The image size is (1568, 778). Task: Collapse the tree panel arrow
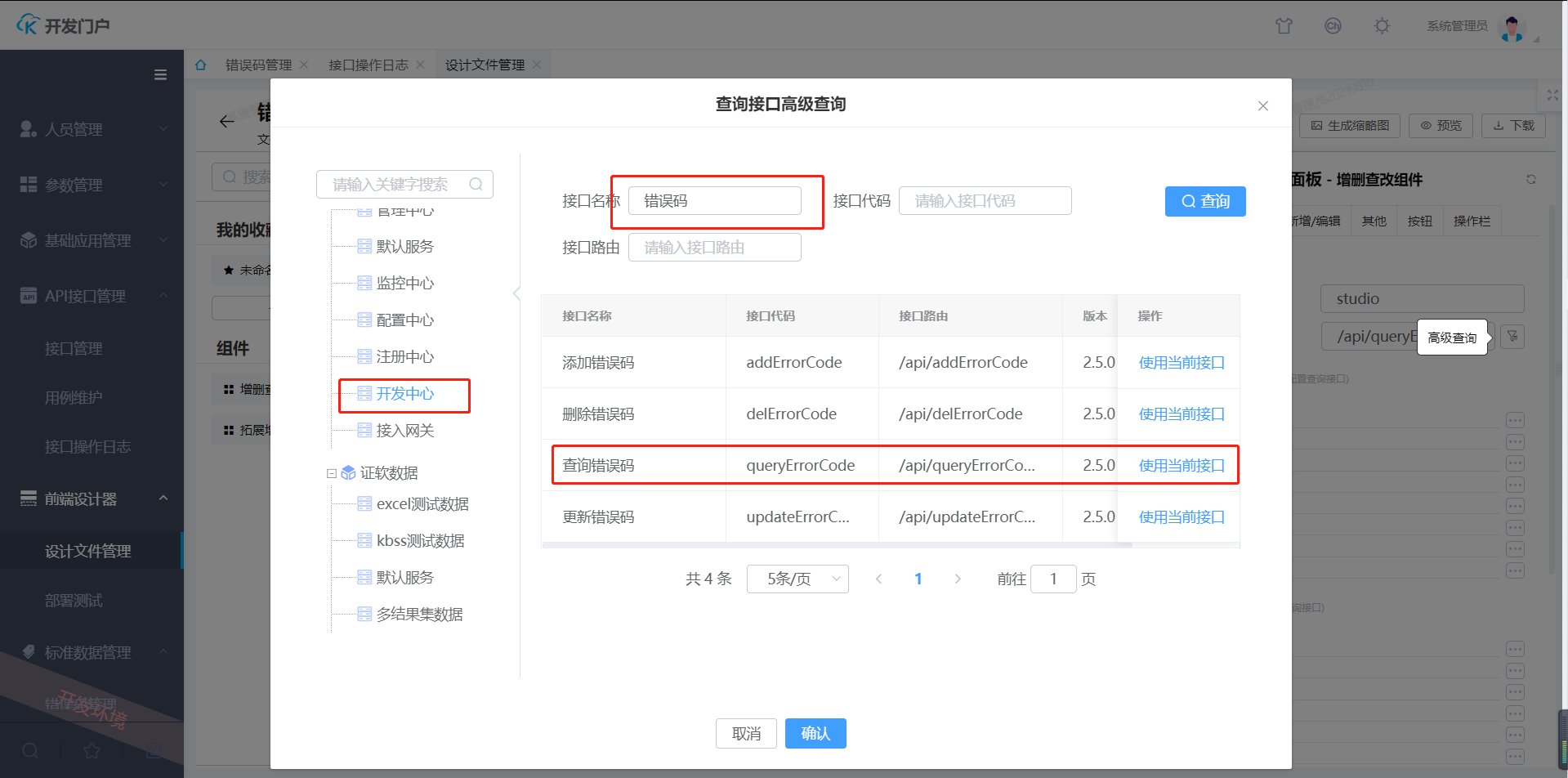point(516,293)
